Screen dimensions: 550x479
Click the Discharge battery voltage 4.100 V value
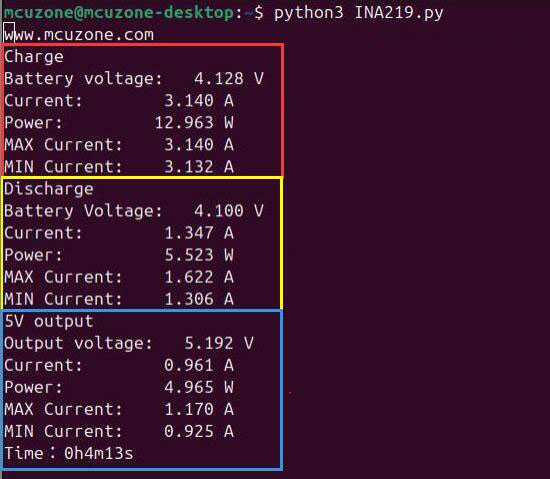(x=229, y=211)
